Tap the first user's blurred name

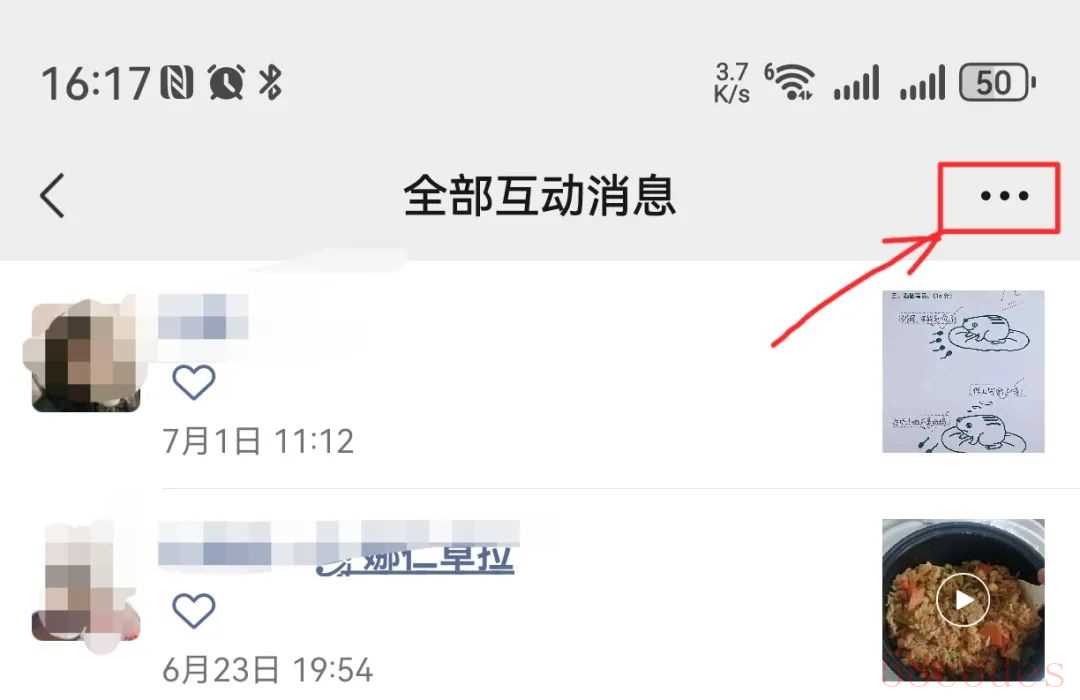point(203,317)
